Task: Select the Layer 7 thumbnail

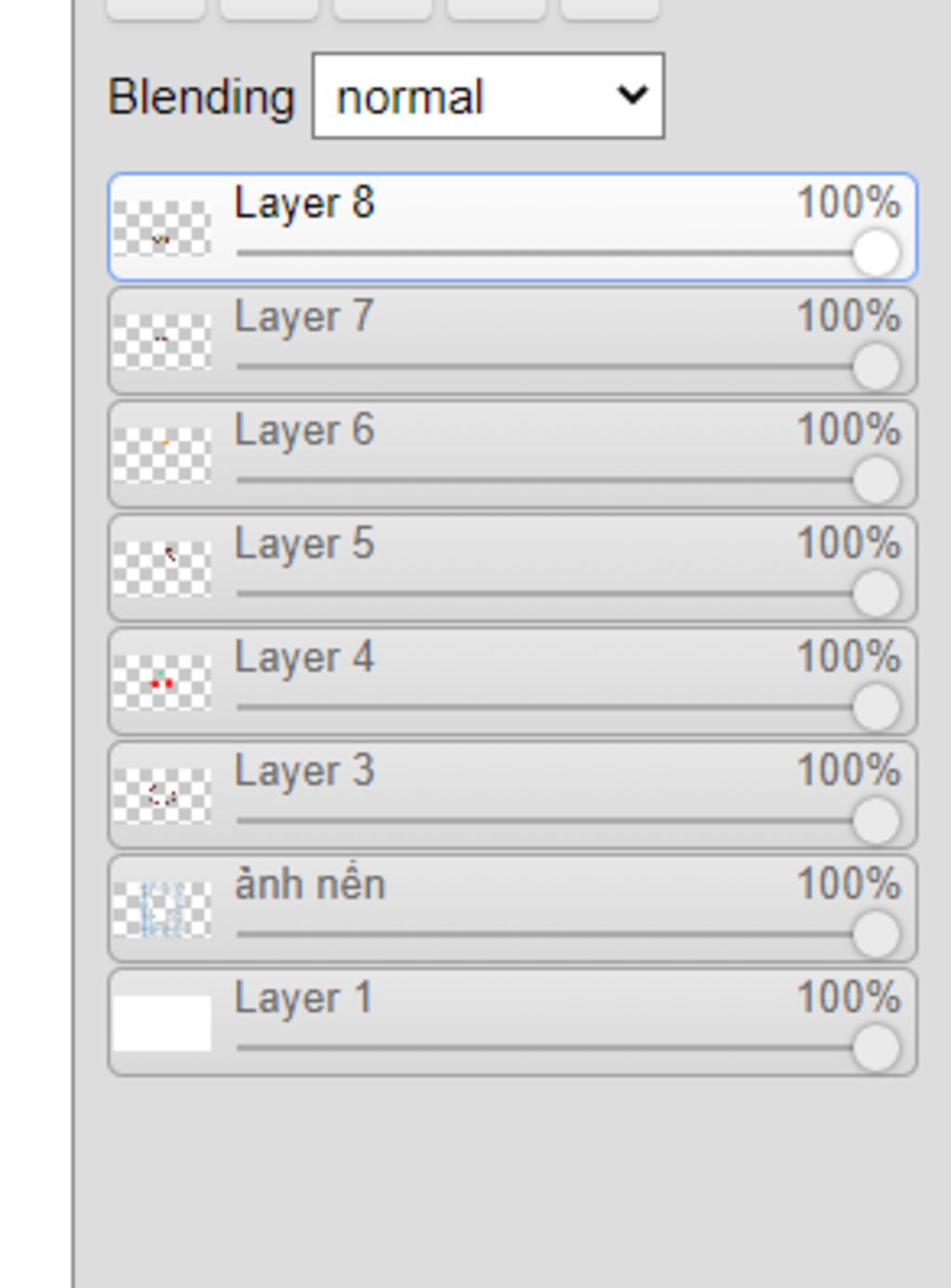Action: click(162, 341)
